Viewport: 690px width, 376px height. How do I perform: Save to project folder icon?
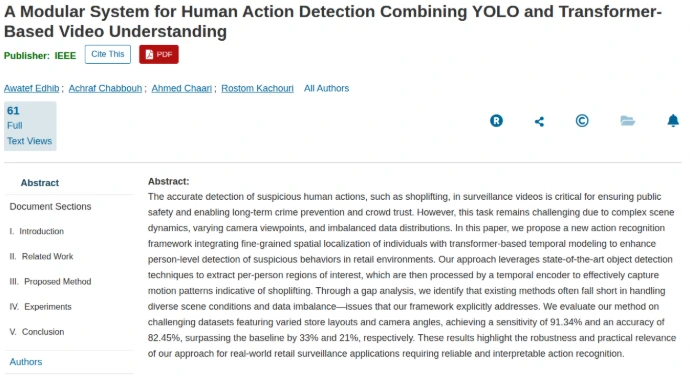(628, 121)
